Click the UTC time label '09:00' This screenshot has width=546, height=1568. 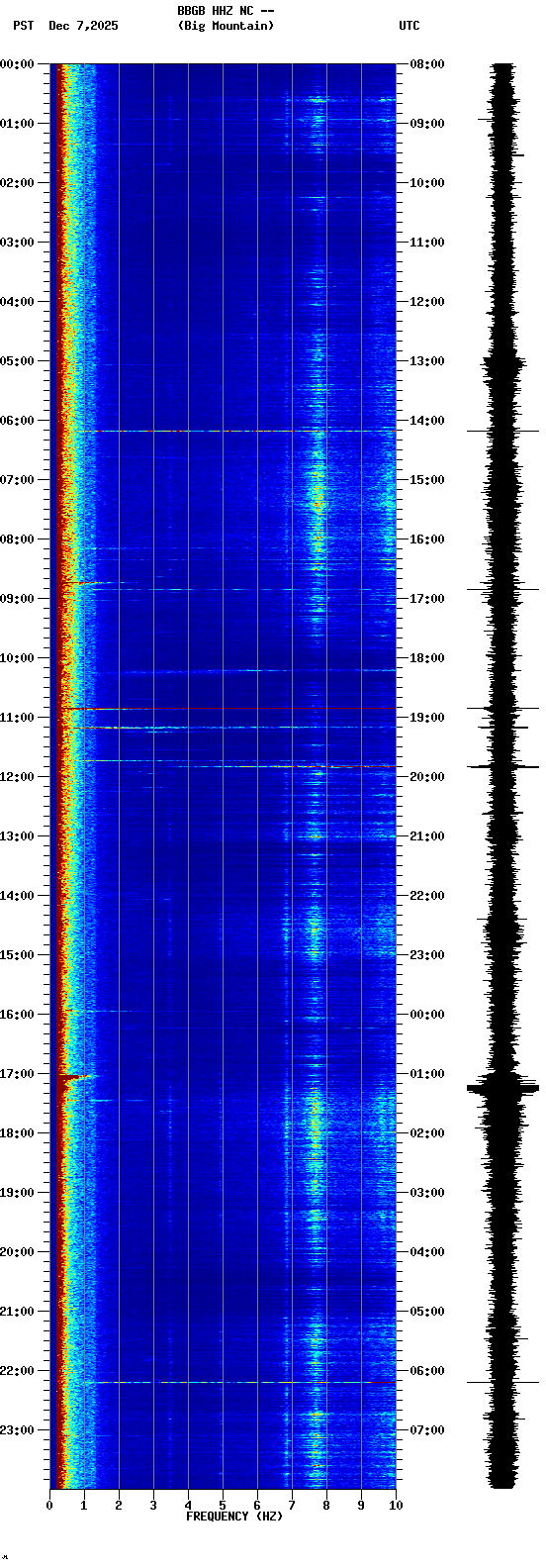[x=427, y=124]
